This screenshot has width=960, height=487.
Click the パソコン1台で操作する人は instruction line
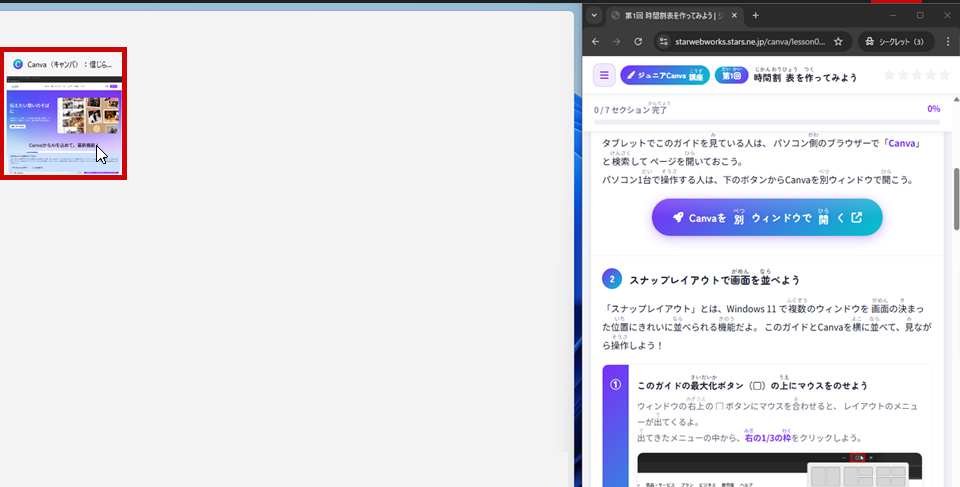click(x=757, y=180)
